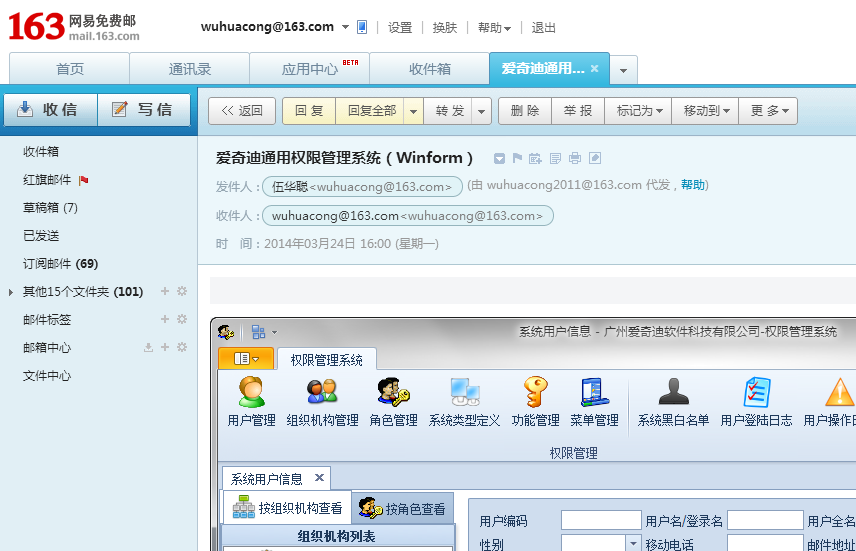Click the 角色管理 icon in the embedded ribbon
The width and height of the screenshot is (856, 551).
click(x=393, y=392)
